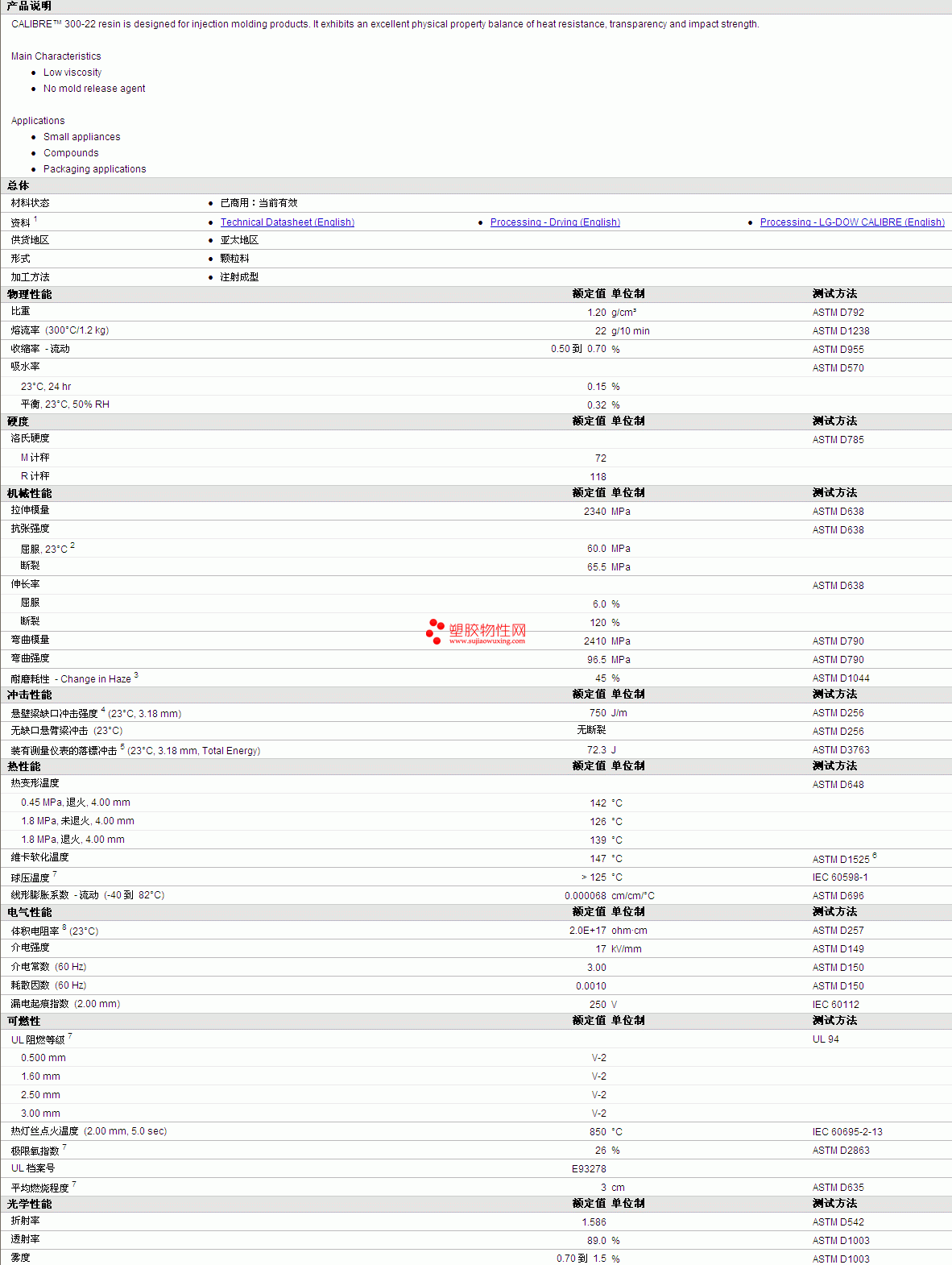Click the '1.8 MPa, 未退火, 4.00 mm' row
The height and width of the screenshot is (1265, 952).
click(x=475, y=821)
